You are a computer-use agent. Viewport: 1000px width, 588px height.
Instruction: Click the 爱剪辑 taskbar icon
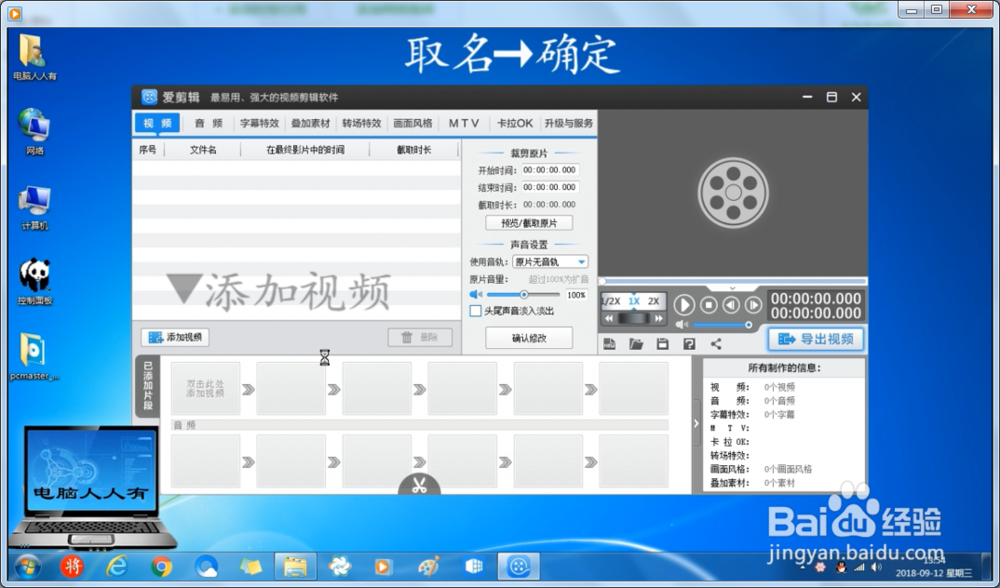tap(518, 566)
